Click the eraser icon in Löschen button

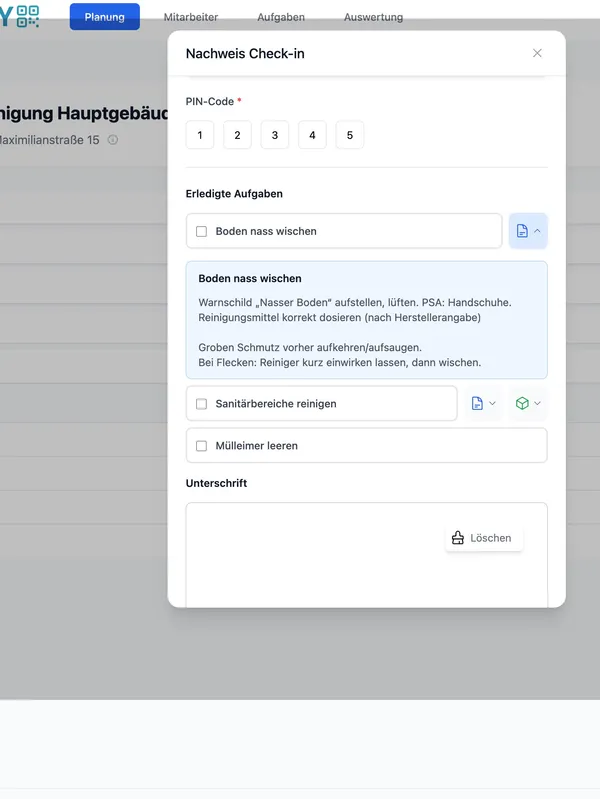[x=458, y=538]
